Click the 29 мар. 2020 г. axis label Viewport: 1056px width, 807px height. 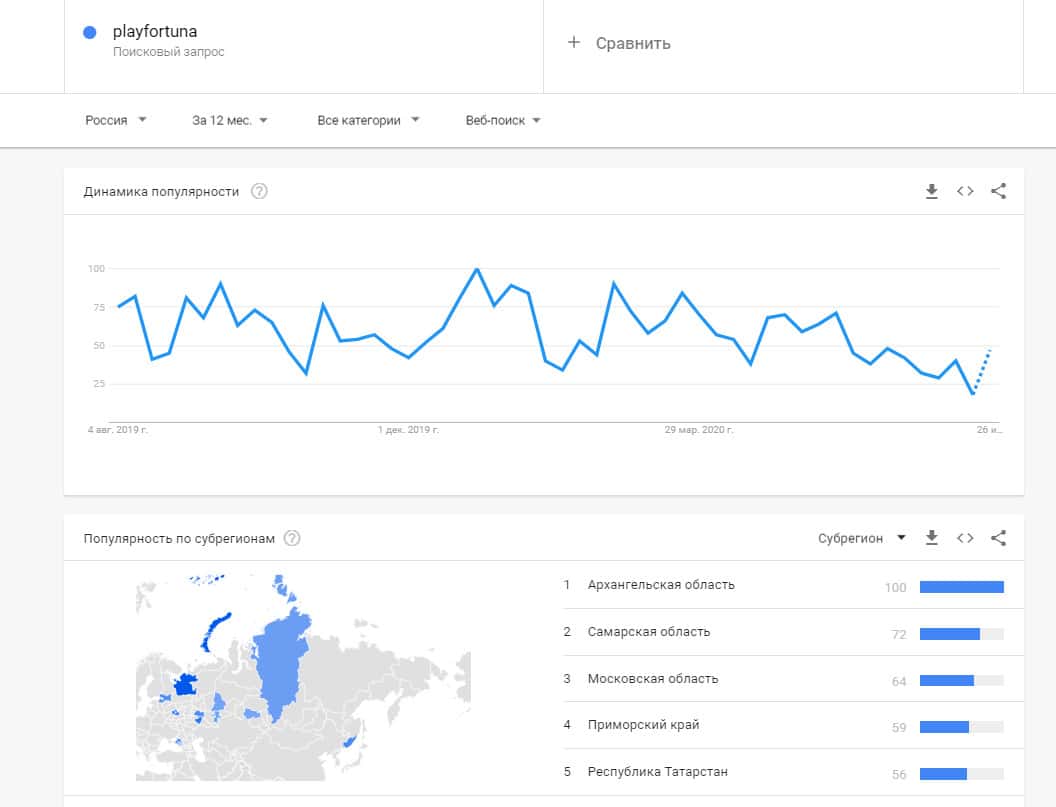pos(699,430)
